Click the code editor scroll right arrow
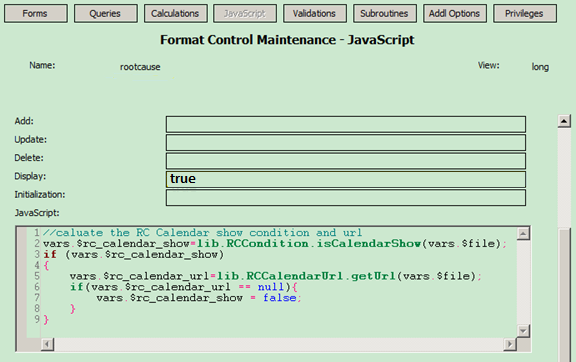This screenshot has width=576, height=362. (x=510, y=344)
